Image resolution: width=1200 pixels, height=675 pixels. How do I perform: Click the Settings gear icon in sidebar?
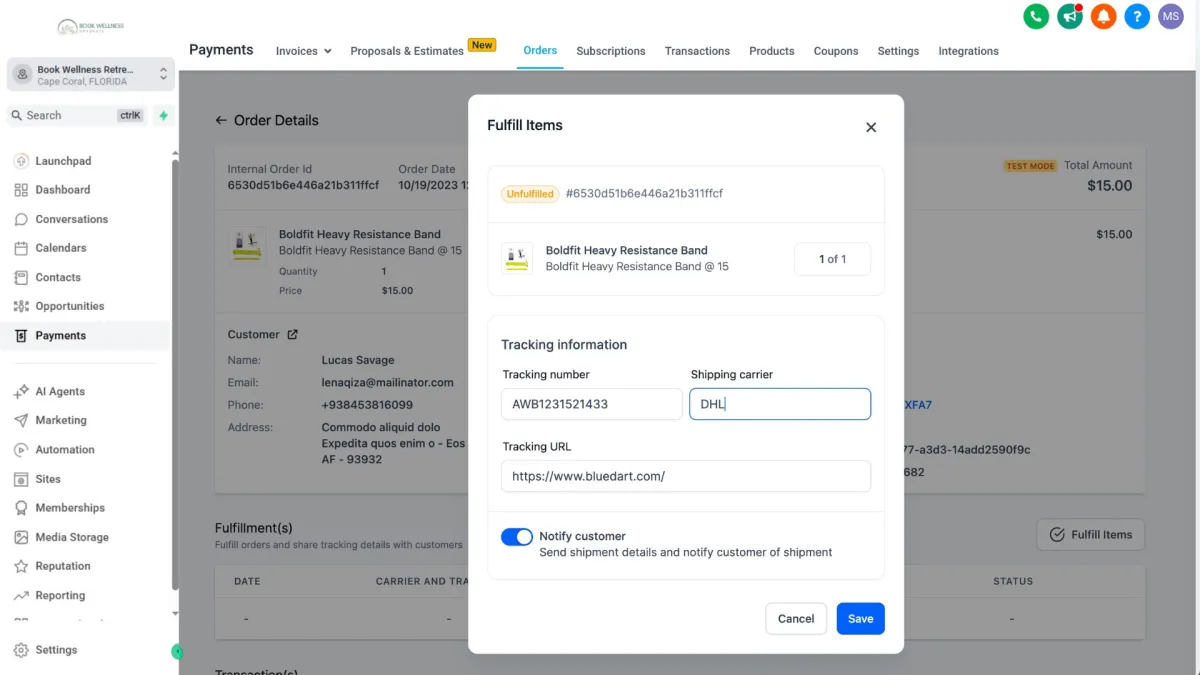(21, 650)
